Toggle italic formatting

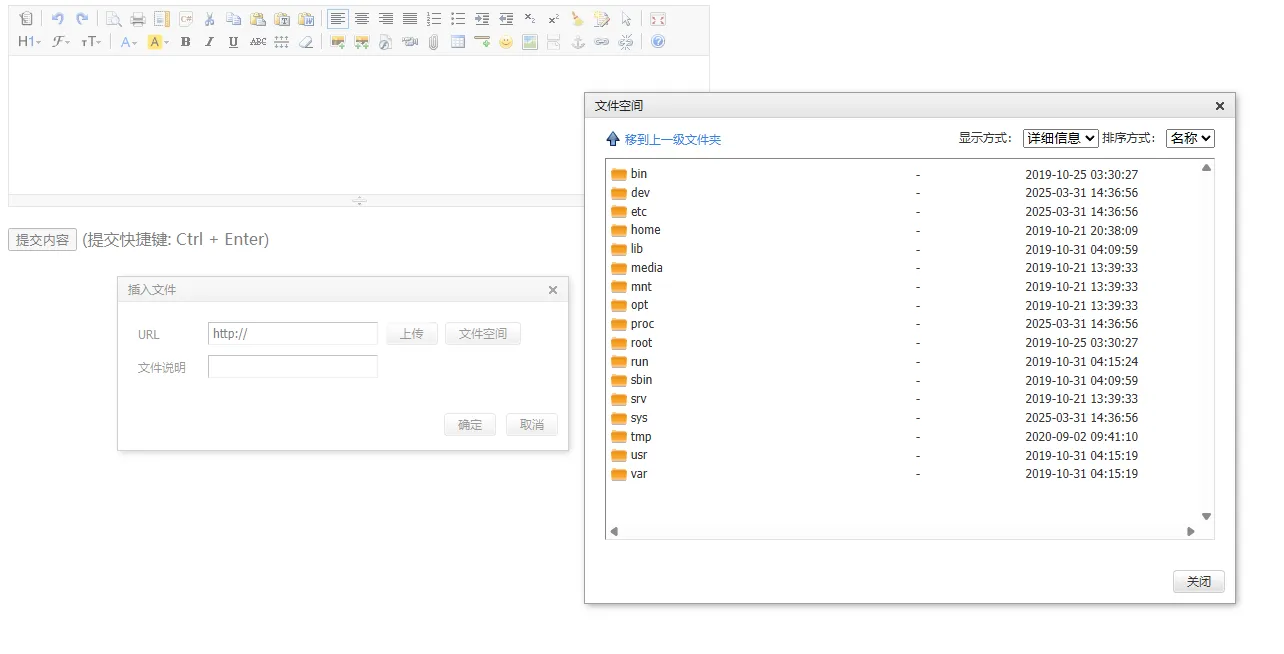pos(209,42)
